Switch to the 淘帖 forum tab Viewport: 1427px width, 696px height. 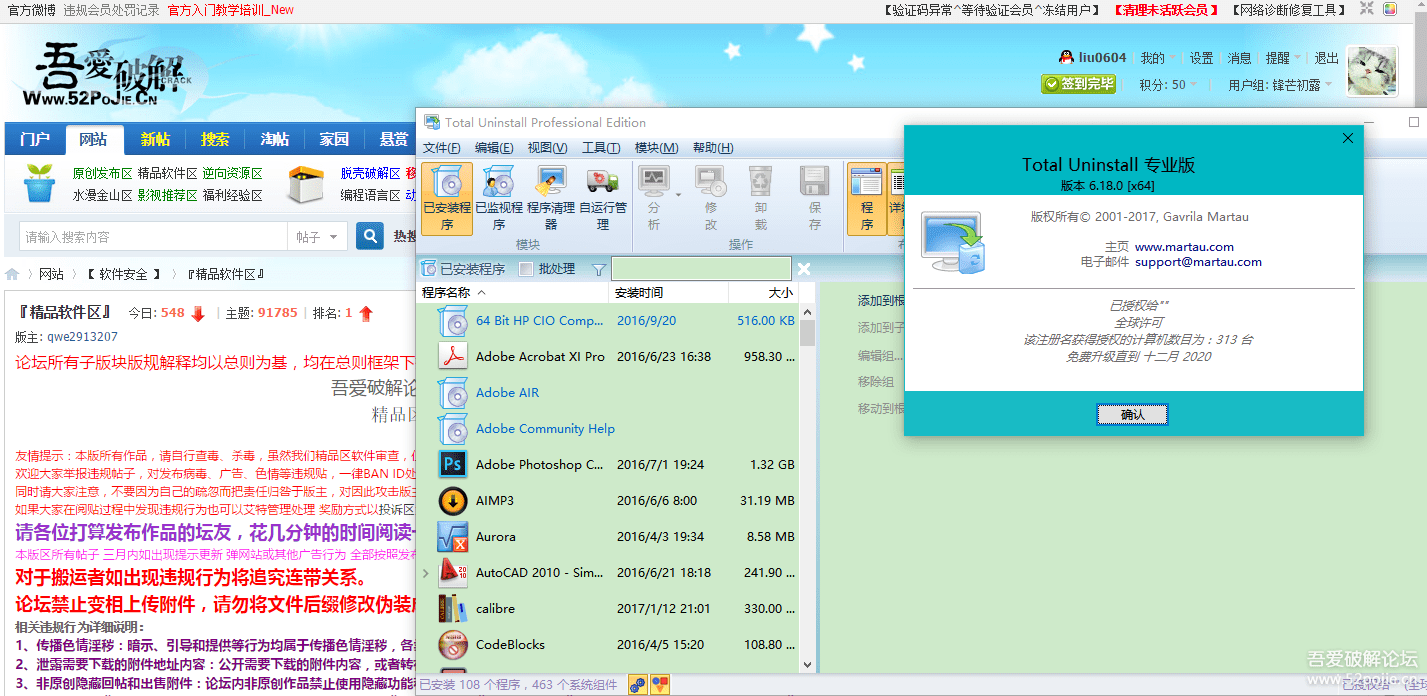click(x=275, y=139)
